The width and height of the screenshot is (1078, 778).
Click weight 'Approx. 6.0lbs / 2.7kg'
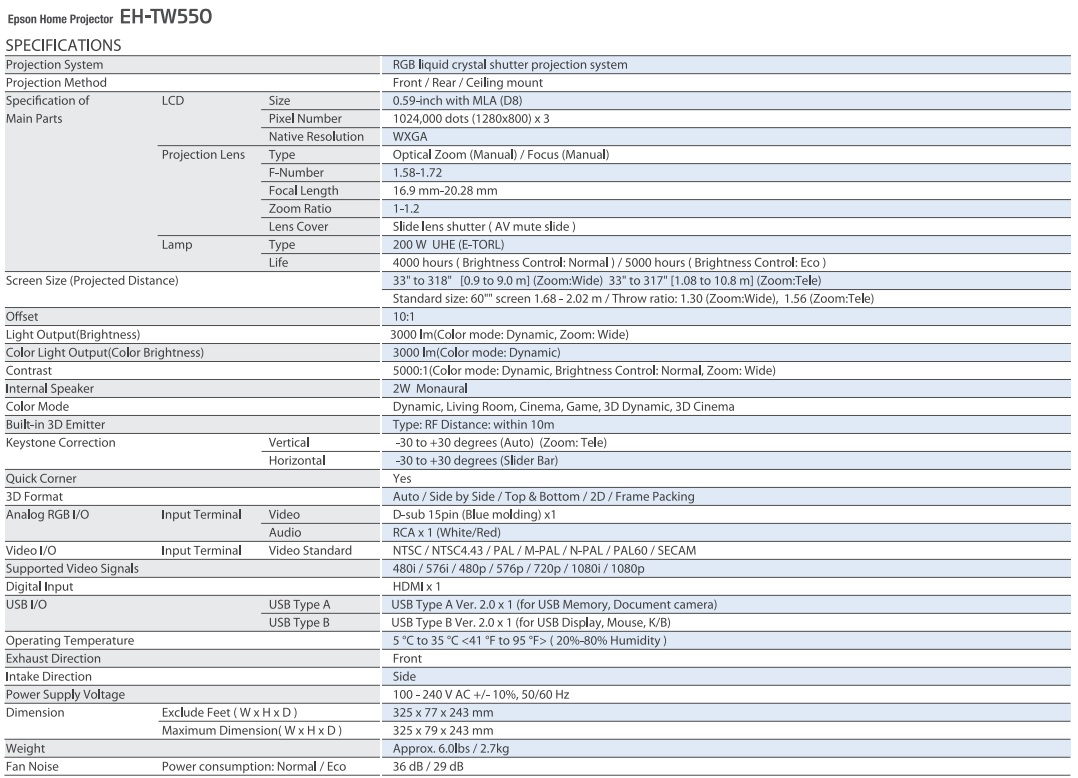tap(450, 748)
